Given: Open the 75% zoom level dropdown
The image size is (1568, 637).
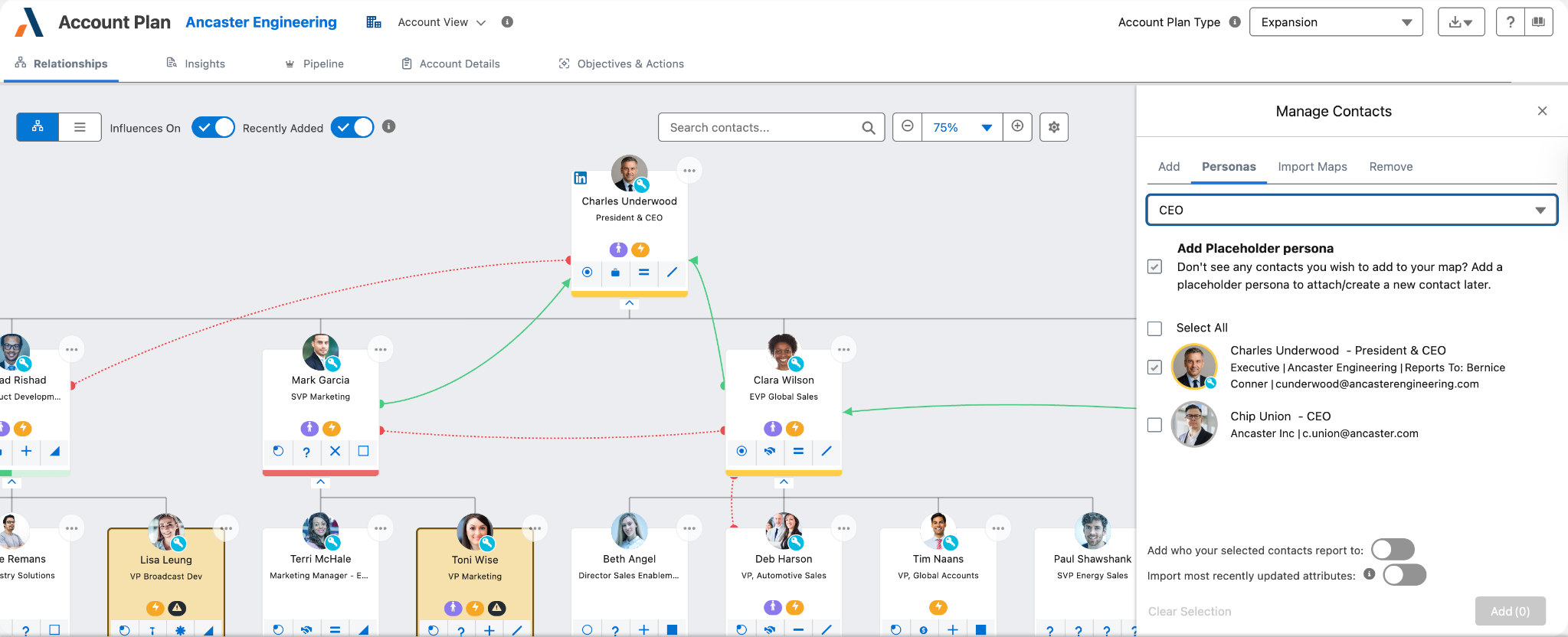Looking at the screenshot, I should pos(962,127).
